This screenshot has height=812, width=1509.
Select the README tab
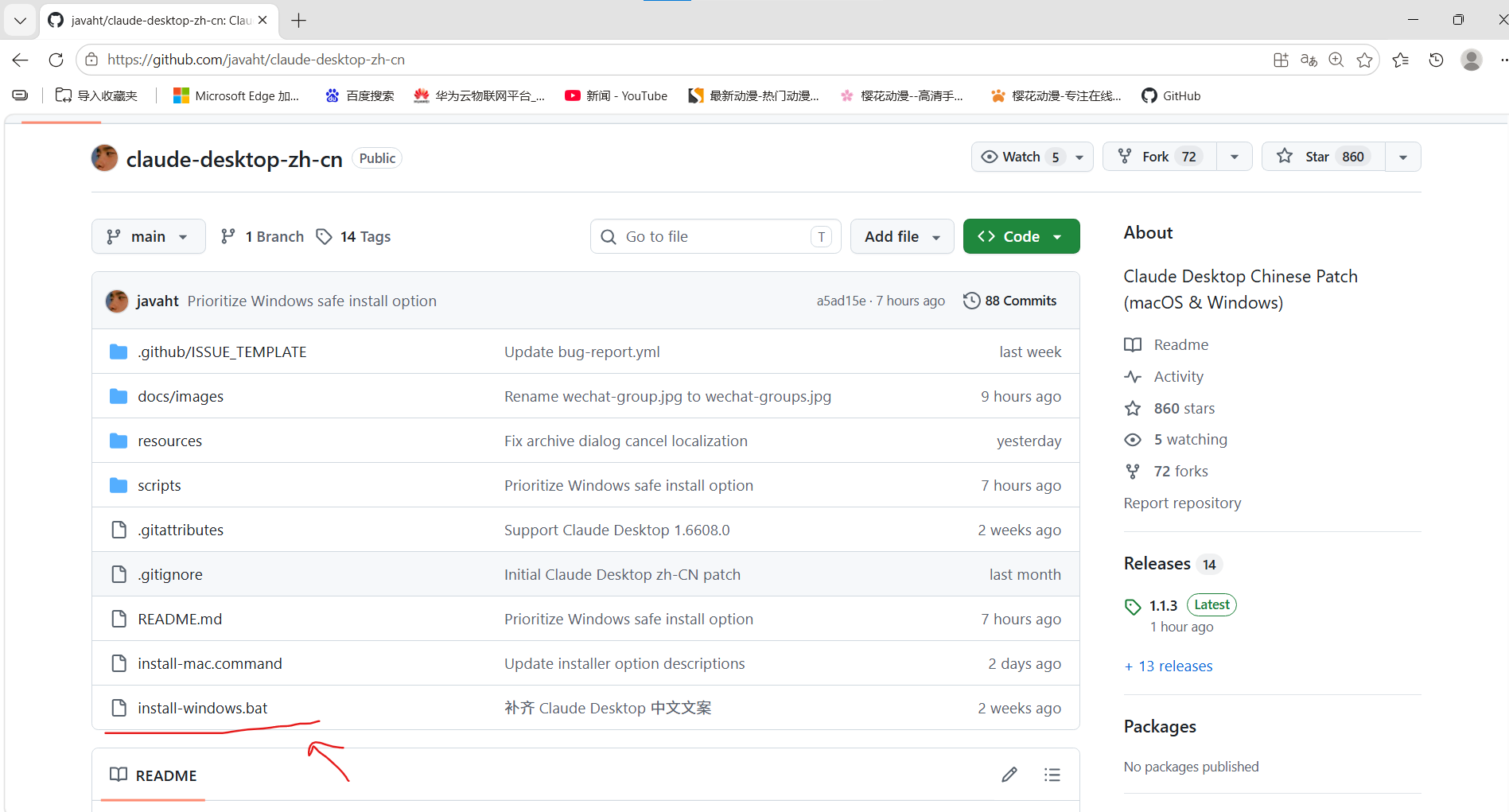coord(154,775)
